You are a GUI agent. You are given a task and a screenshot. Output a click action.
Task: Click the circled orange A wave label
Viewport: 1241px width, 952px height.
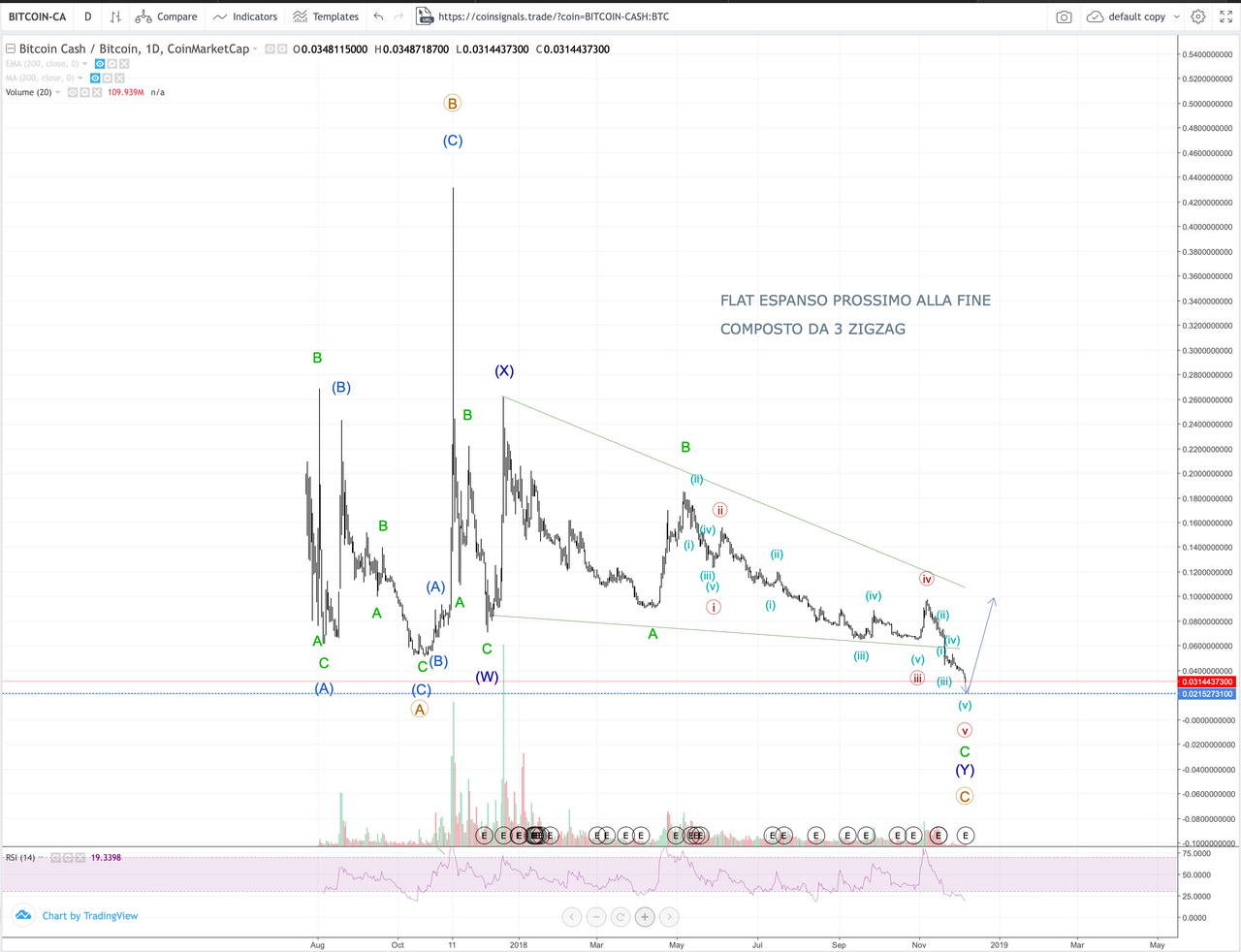click(x=419, y=709)
